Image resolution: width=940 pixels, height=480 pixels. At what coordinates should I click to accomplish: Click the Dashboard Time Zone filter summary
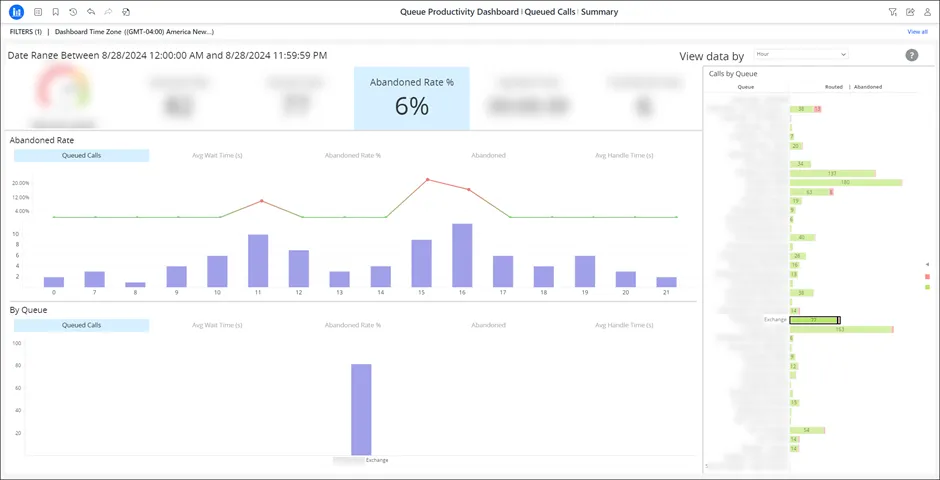134,32
